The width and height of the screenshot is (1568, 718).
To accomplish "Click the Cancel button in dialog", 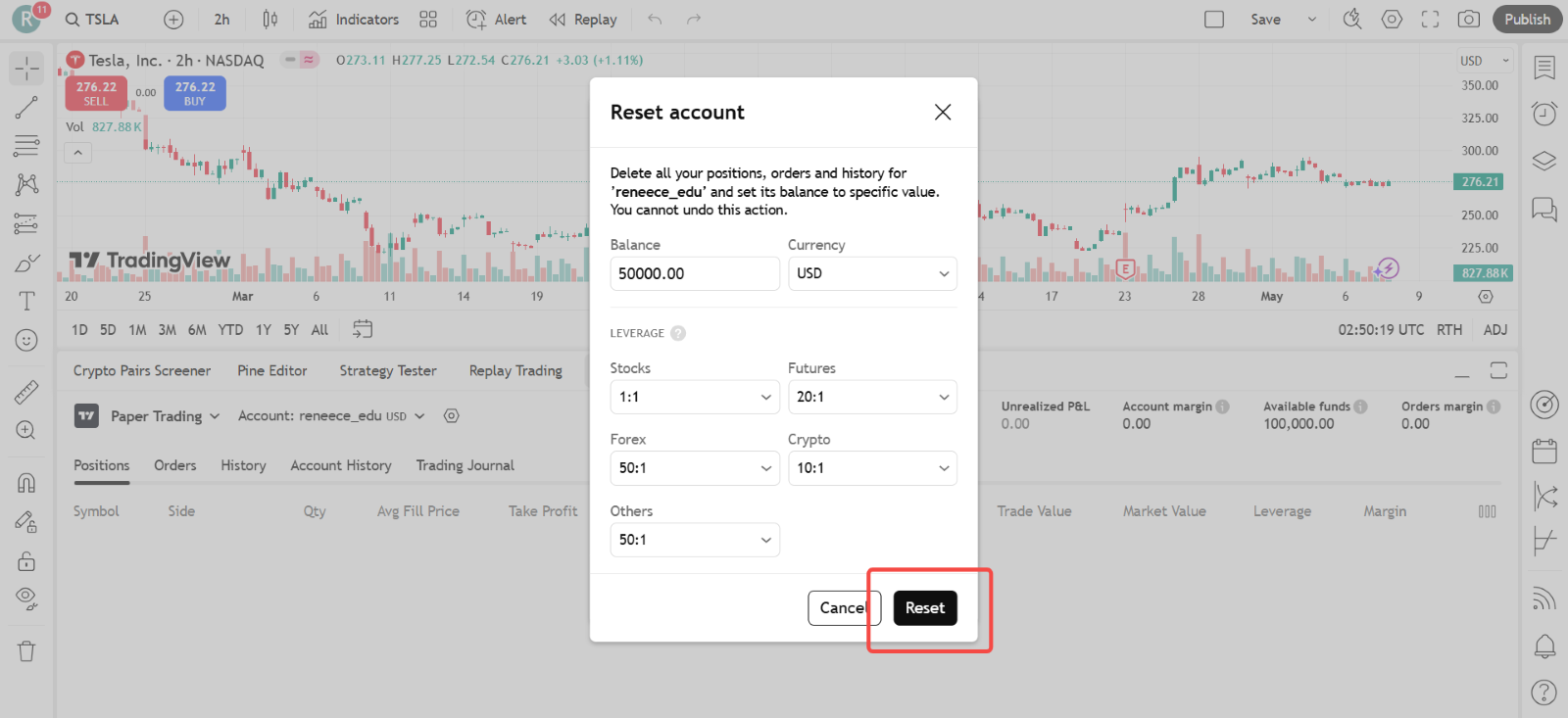I will click(843, 608).
